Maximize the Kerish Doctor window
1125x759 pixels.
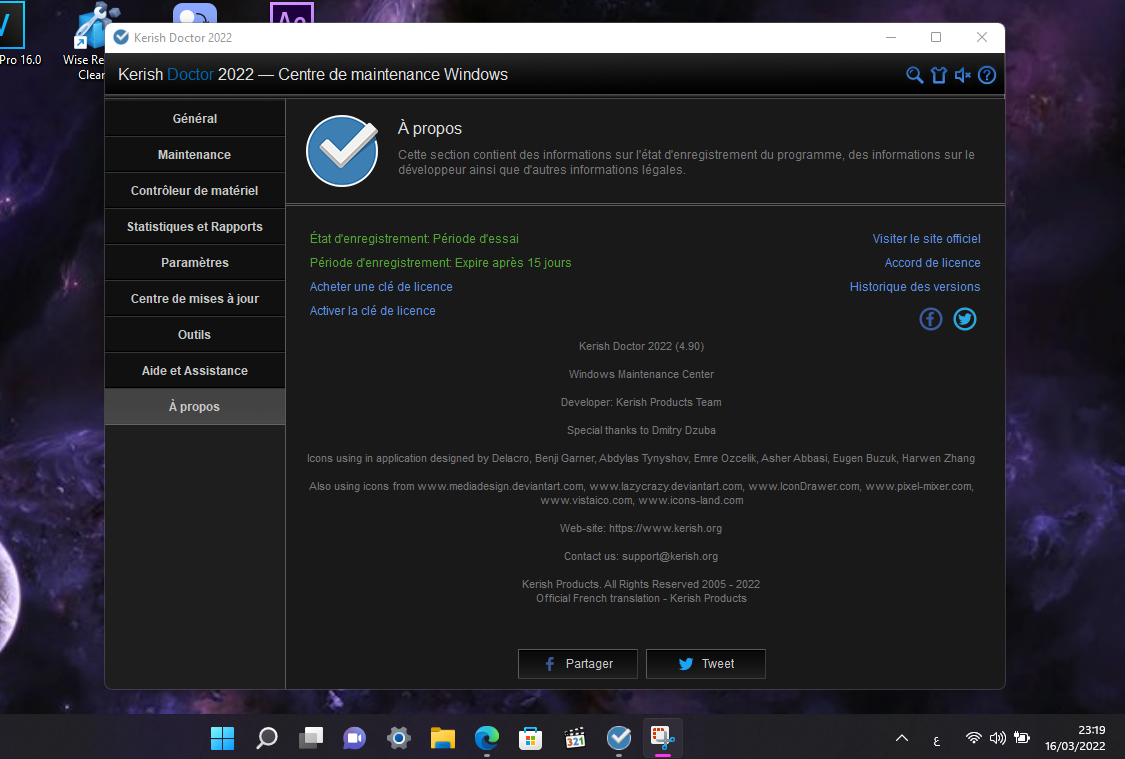pyautogui.click(x=936, y=37)
